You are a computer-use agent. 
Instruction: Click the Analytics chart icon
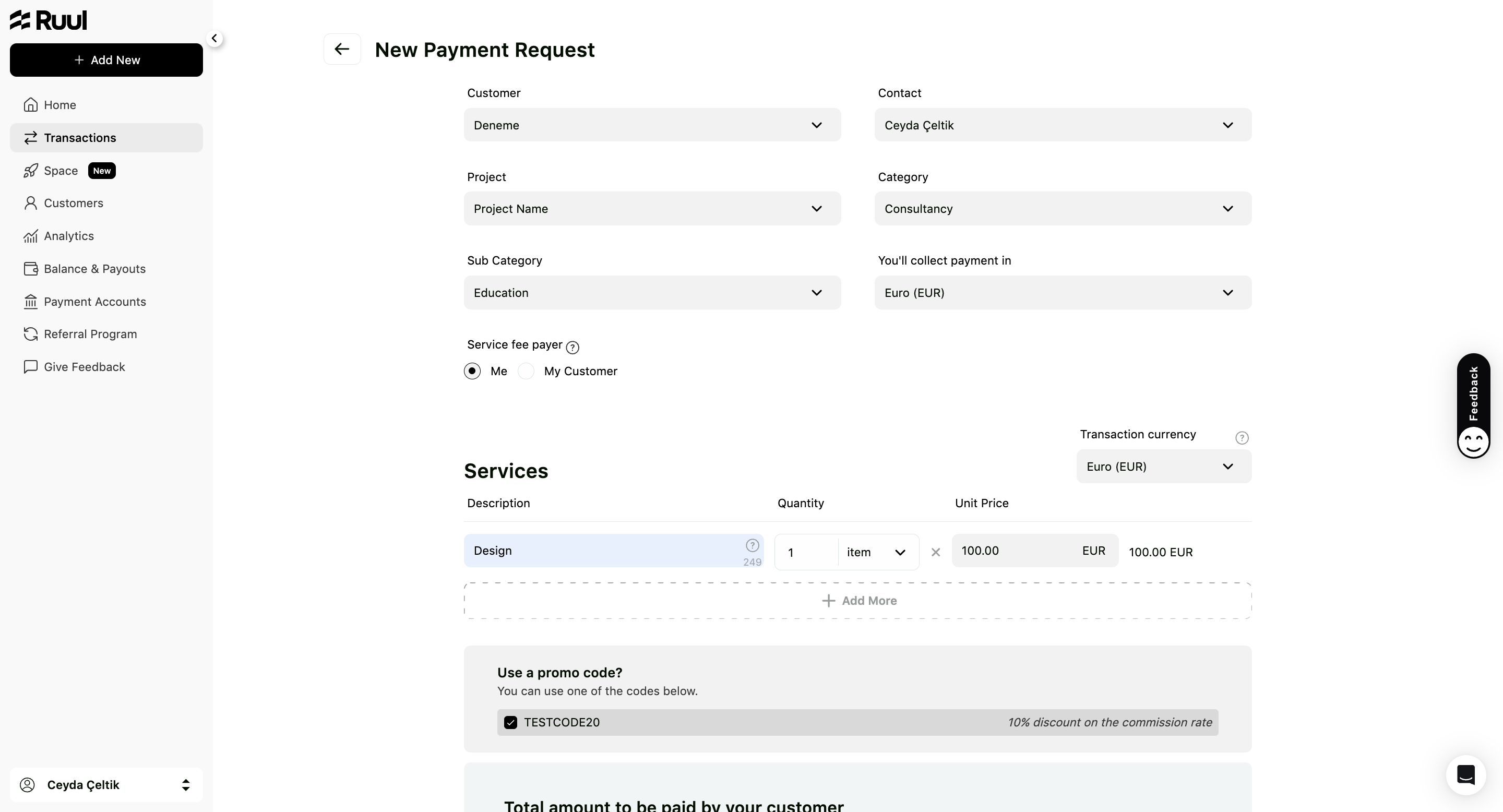pyautogui.click(x=30, y=236)
